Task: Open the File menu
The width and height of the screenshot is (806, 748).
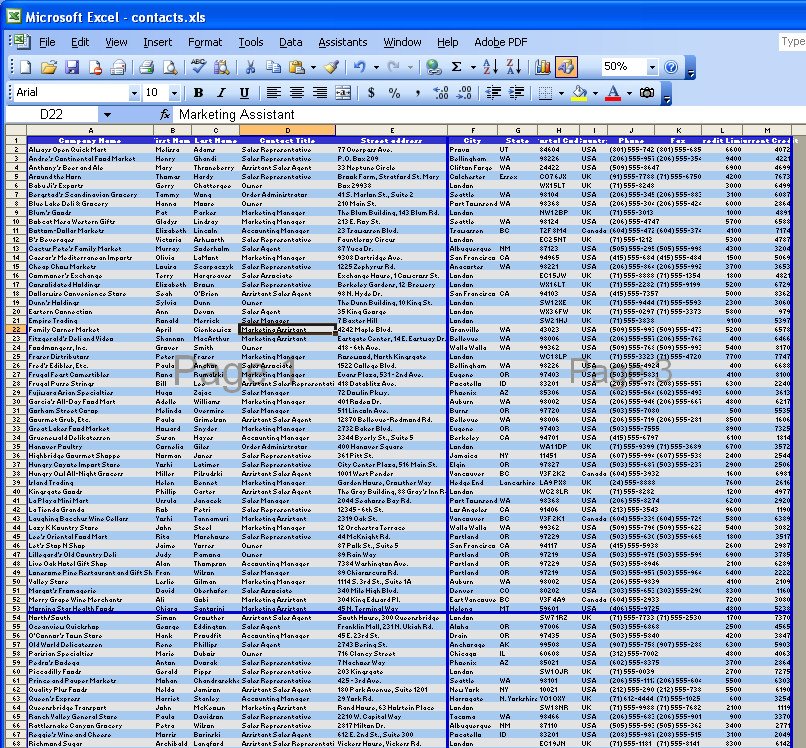Action: point(47,42)
